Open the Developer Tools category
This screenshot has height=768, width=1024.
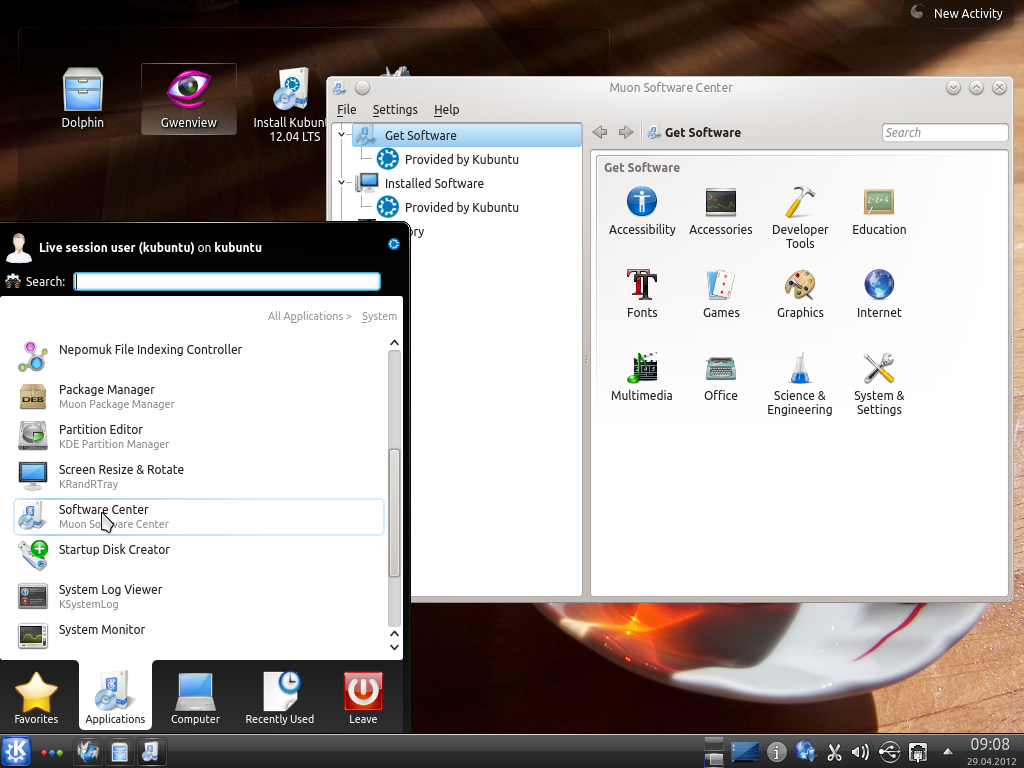[x=800, y=218]
